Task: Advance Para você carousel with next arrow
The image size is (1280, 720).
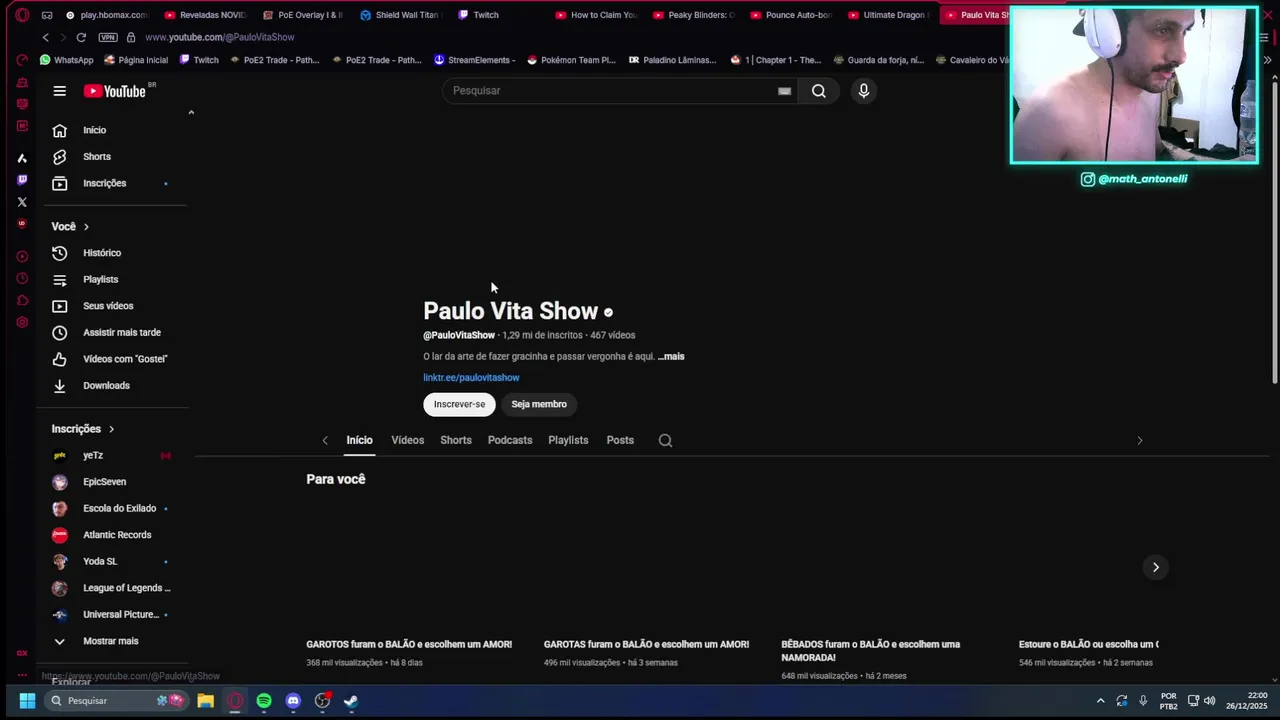Action: 1155,567
